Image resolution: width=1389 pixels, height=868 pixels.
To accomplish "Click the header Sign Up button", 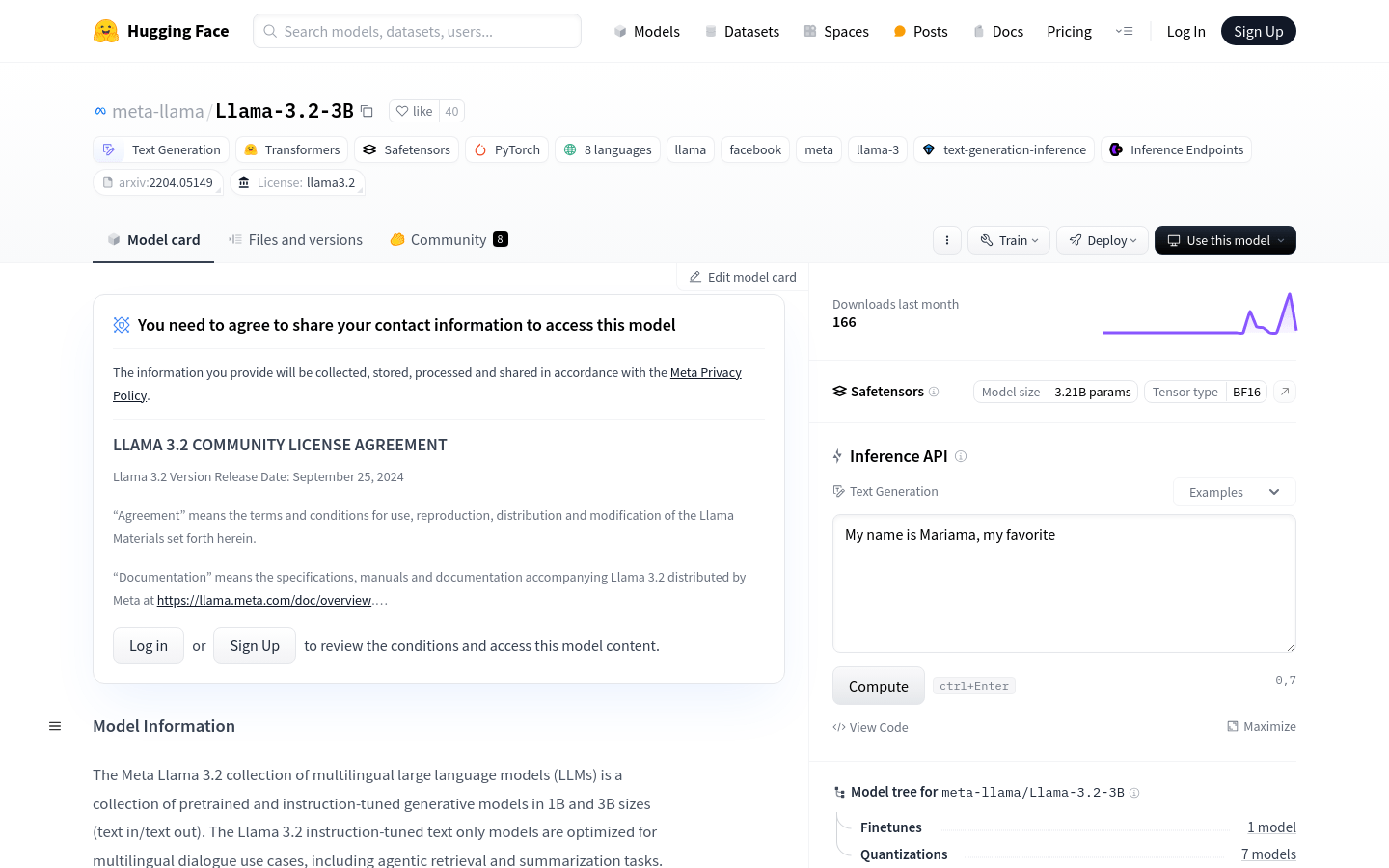I will pyautogui.click(x=1259, y=31).
